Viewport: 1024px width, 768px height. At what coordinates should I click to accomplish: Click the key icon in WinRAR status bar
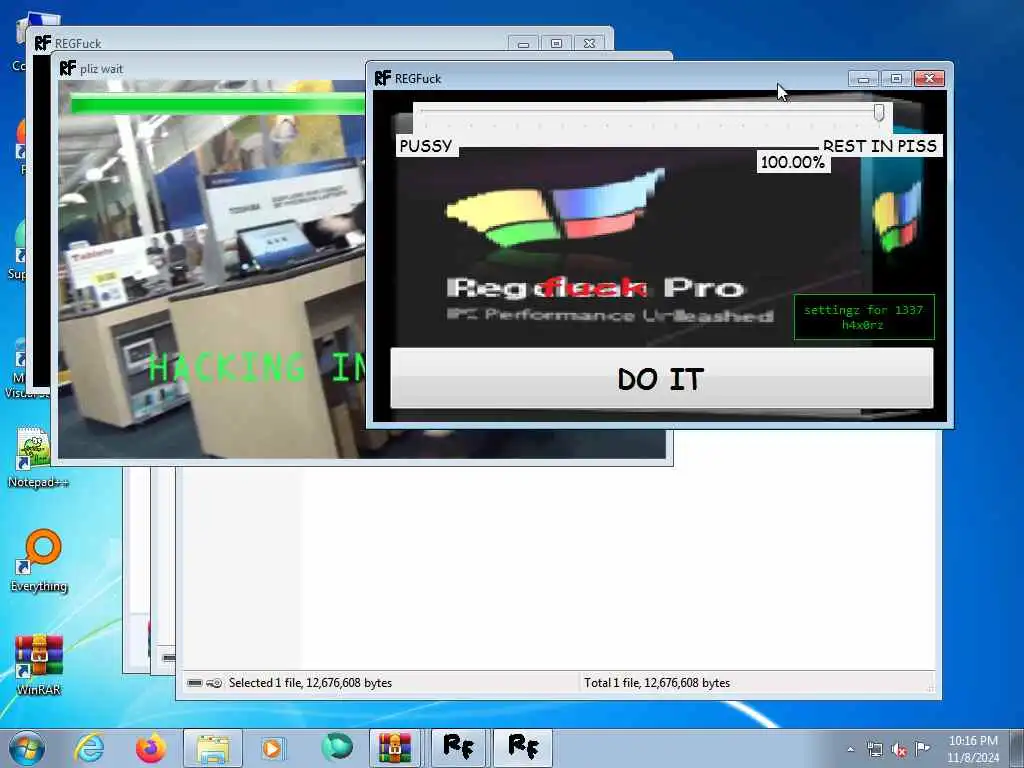(x=214, y=683)
